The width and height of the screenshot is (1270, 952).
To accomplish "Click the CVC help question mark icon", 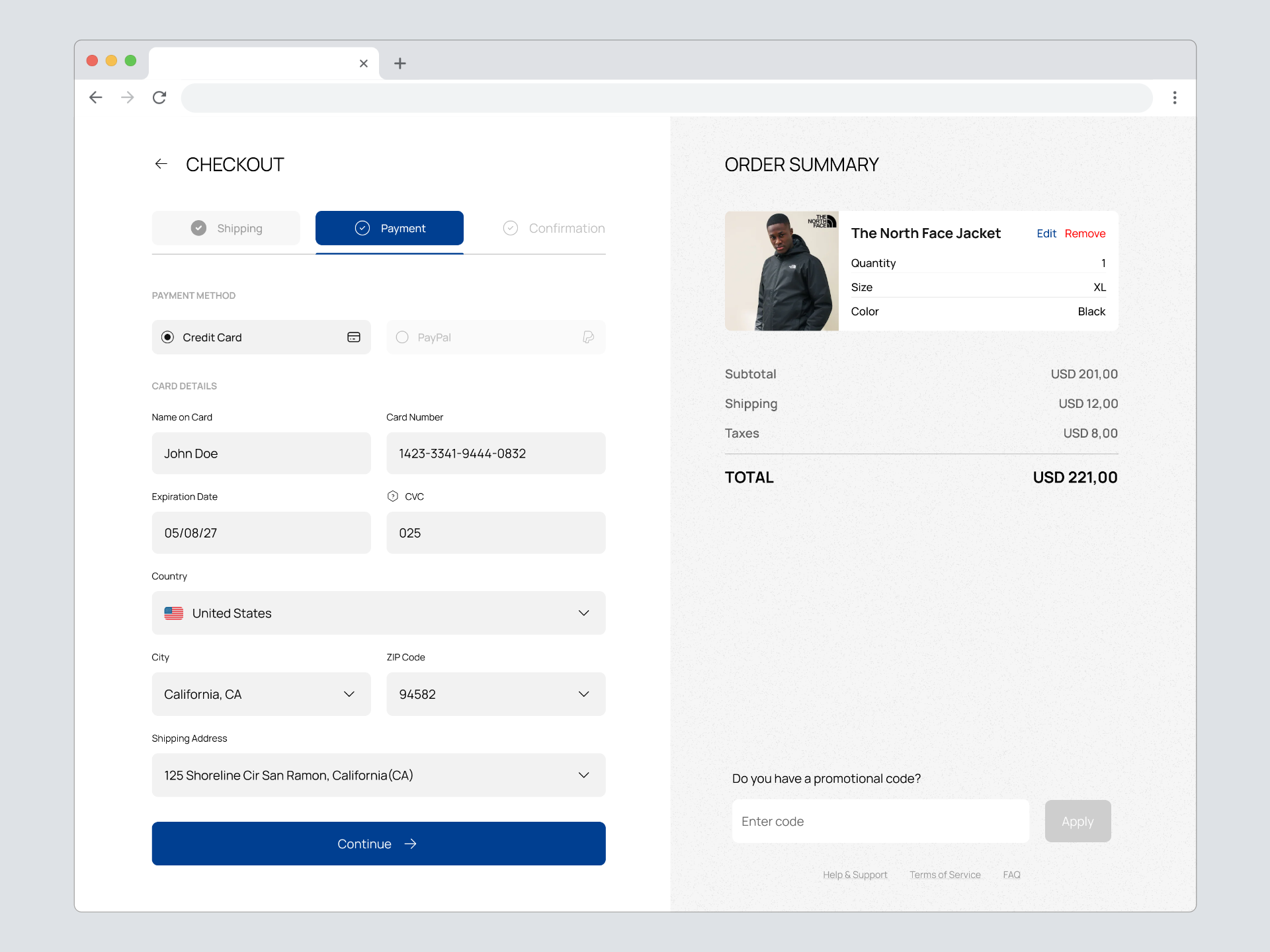I will (392, 496).
